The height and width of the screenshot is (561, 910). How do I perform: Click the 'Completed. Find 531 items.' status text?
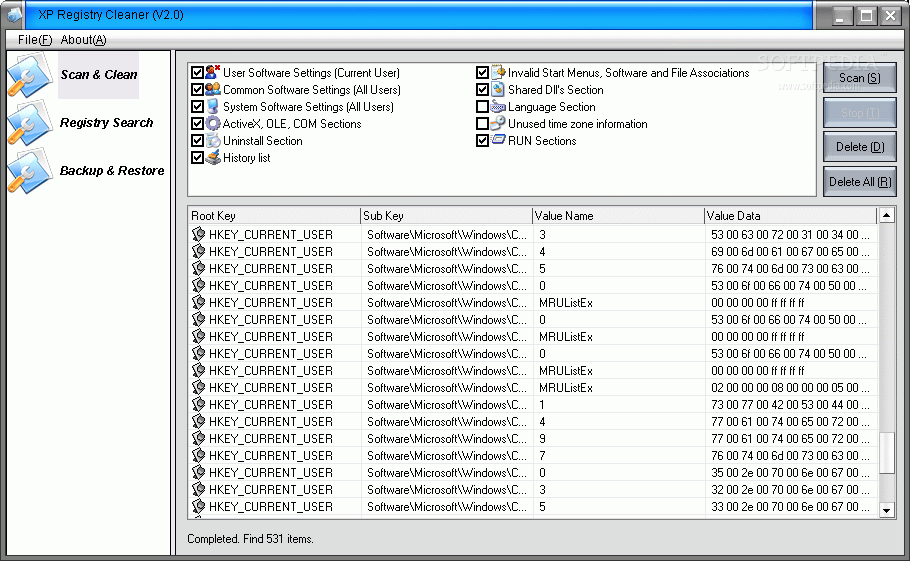[x=250, y=539]
